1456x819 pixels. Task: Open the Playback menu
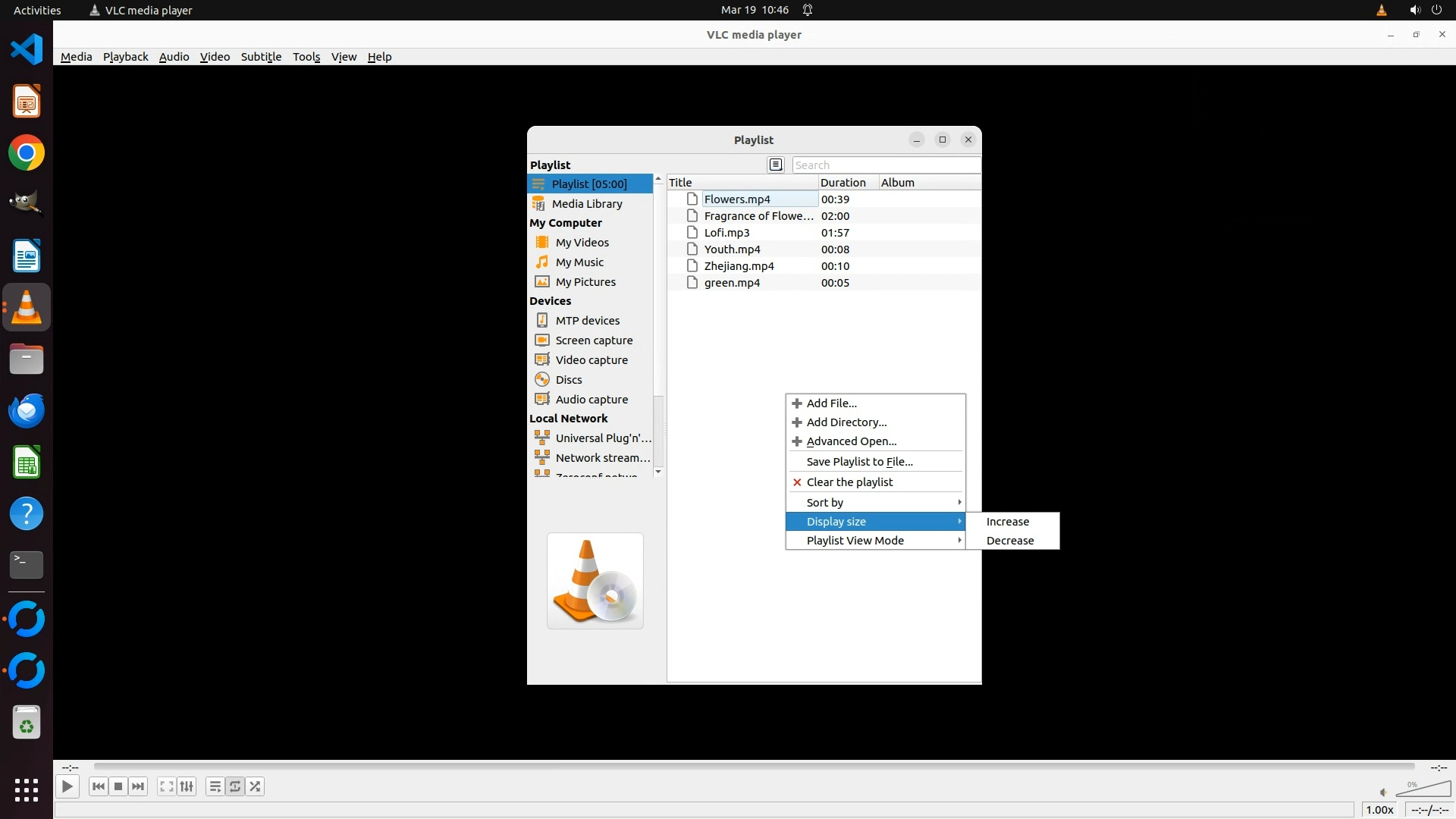125,57
